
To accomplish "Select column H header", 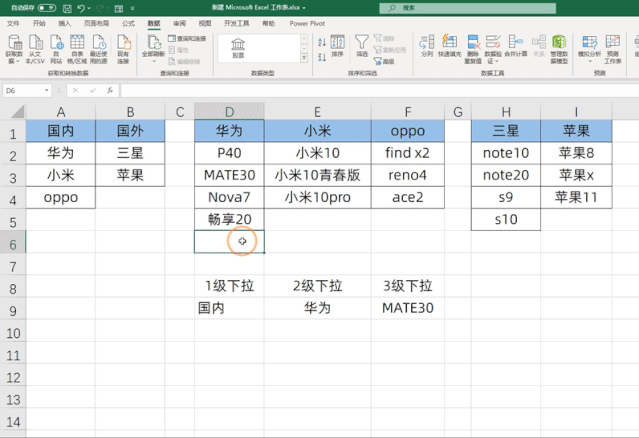I will click(x=506, y=112).
